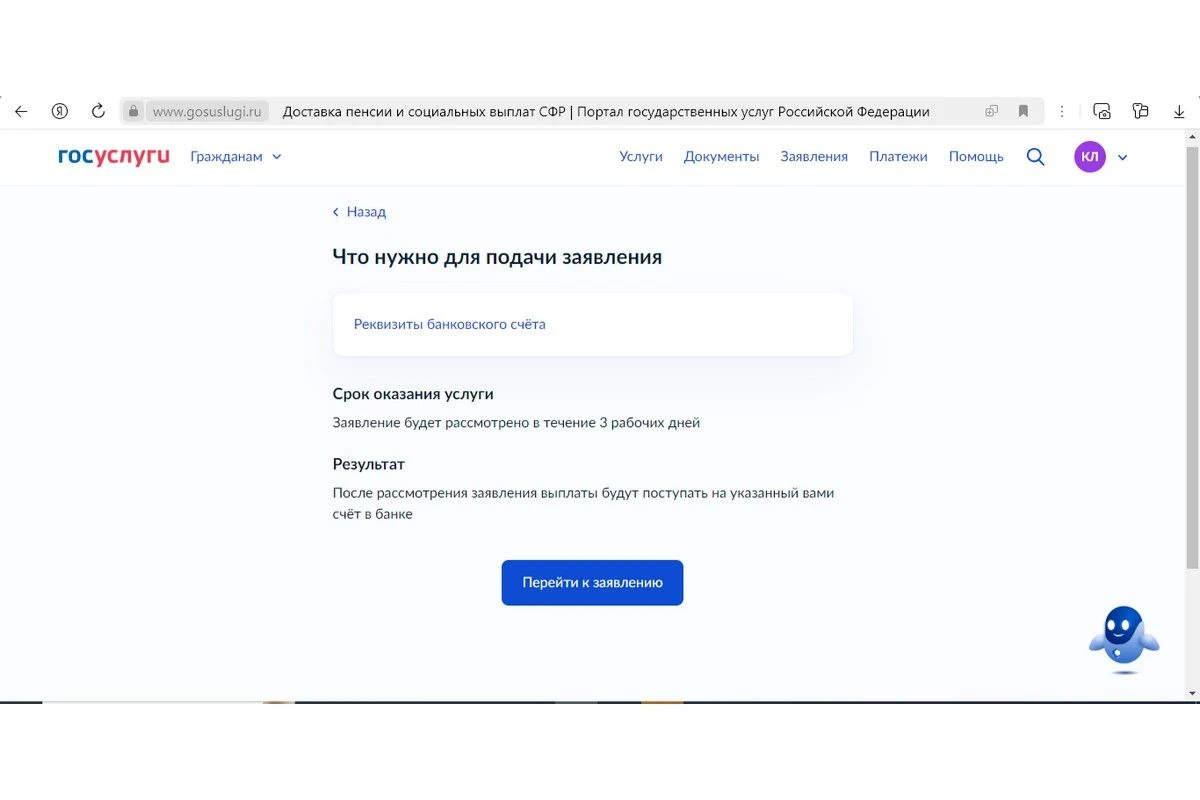Image resolution: width=1200 pixels, height=800 pixels.
Task: Open the Заявления menu item
Action: tap(814, 157)
